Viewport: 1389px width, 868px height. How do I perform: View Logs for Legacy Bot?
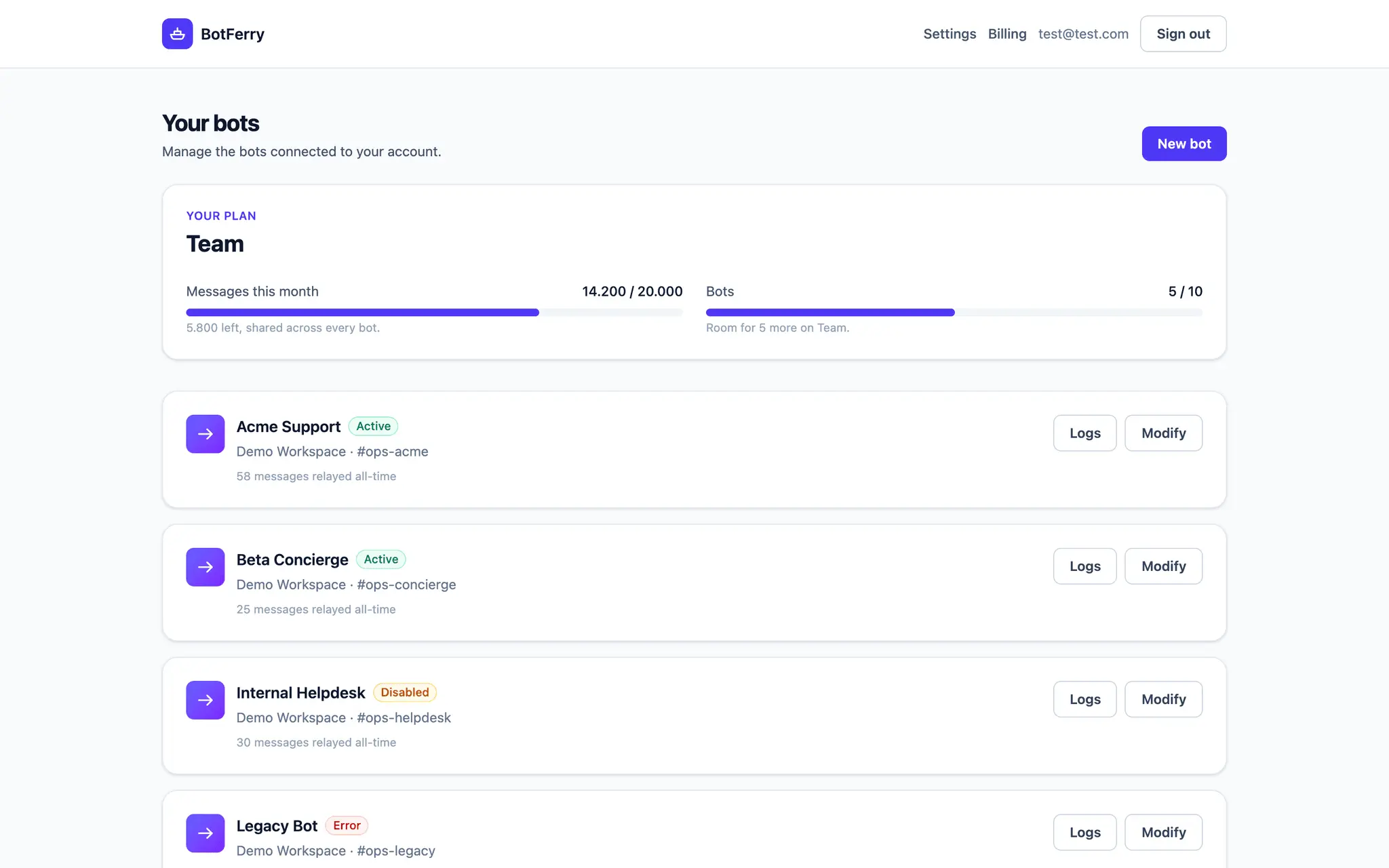[x=1084, y=832]
